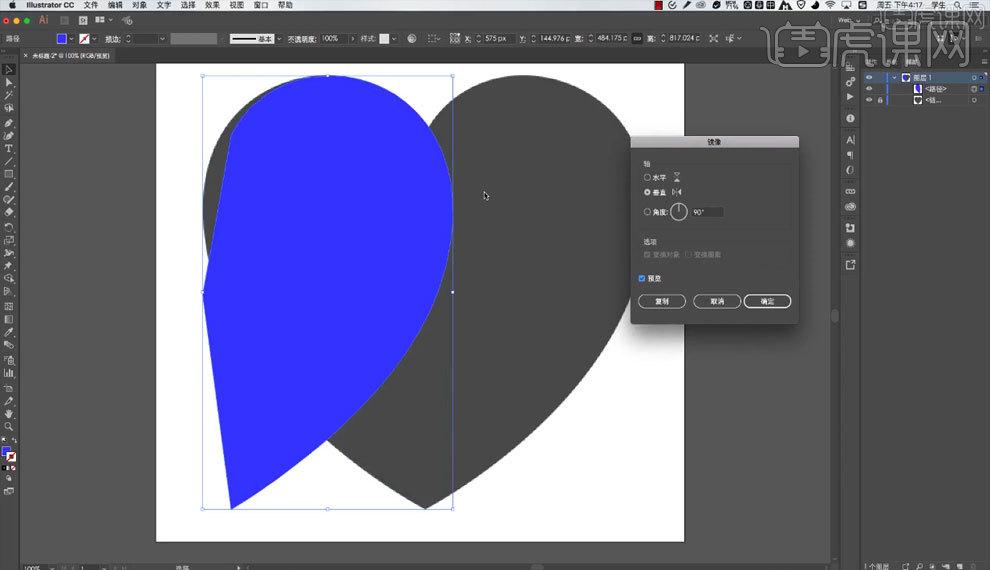Select the Eyedropper tool
Image resolution: width=990 pixels, height=570 pixels.
(9, 333)
